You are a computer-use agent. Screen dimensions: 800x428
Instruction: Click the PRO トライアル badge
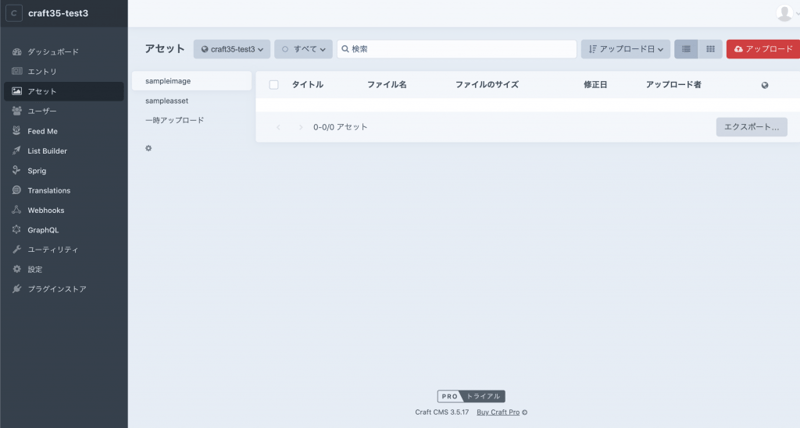tap(471, 396)
